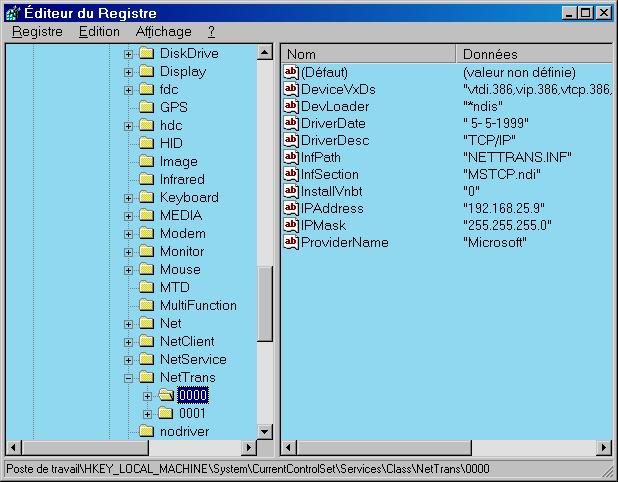Expand the NetService key
This screenshot has height=482, width=618.
128,360
